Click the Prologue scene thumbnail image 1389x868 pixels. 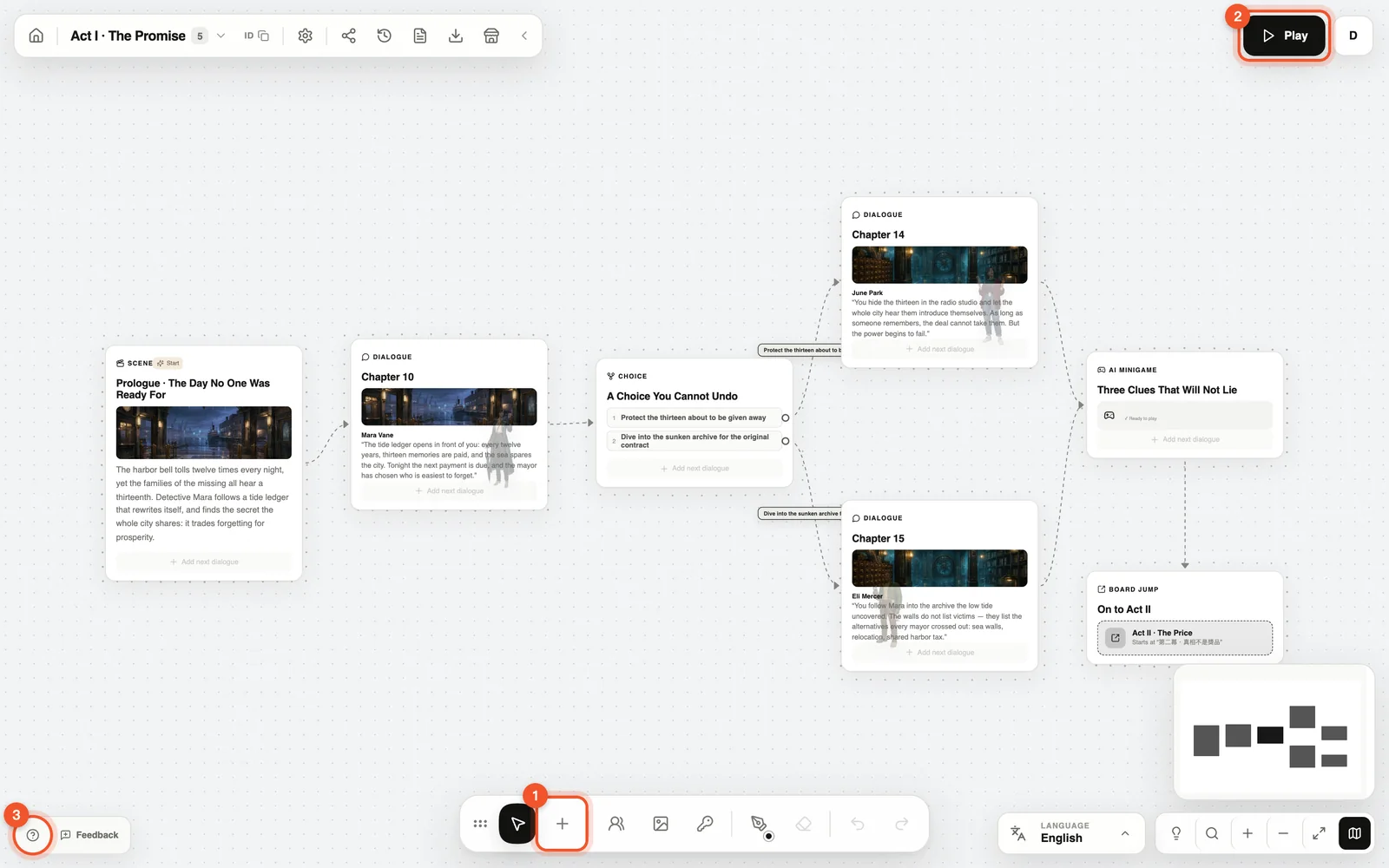(x=204, y=432)
